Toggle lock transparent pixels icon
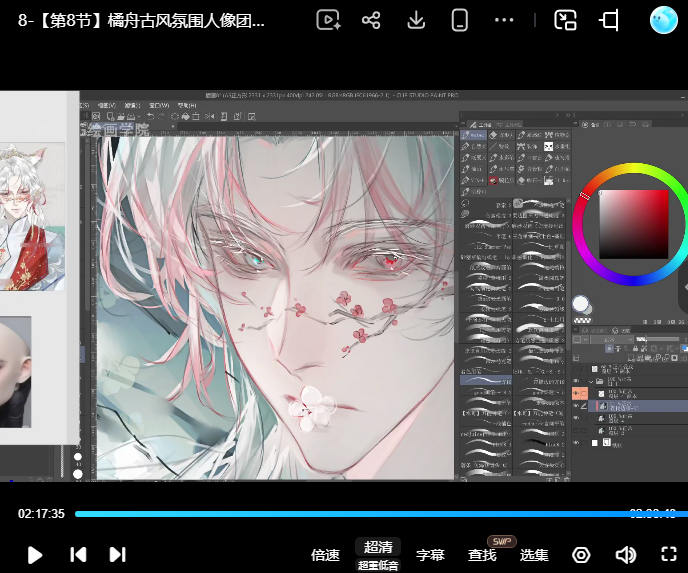The image size is (688, 573). point(643,349)
